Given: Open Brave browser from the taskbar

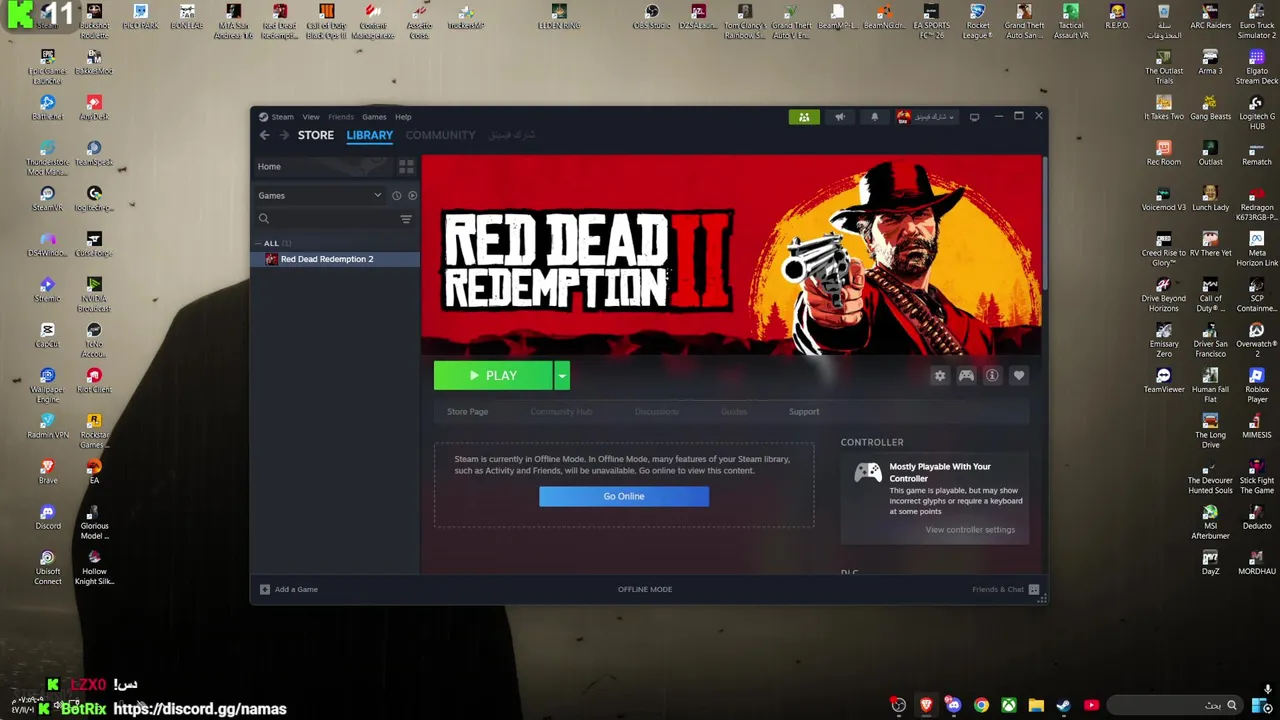Looking at the screenshot, I should 926,705.
